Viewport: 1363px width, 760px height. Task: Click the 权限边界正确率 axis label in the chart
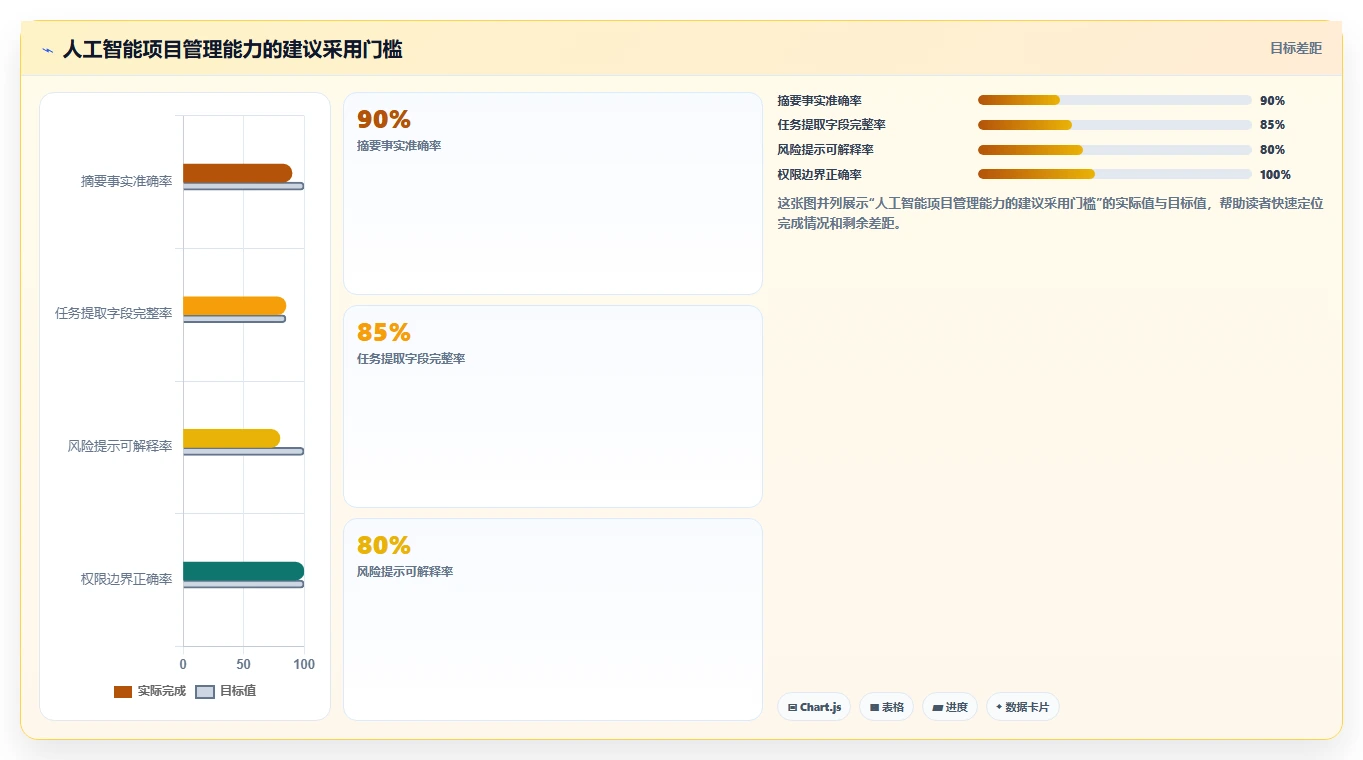(x=127, y=579)
